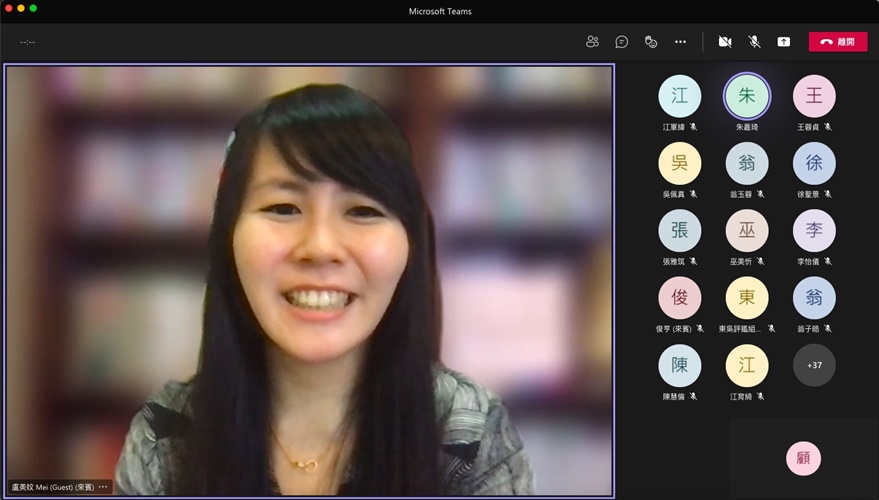Click the 顧 self-view avatar at bottom right
Screen dimensions: 879x500
(x=803, y=459)
